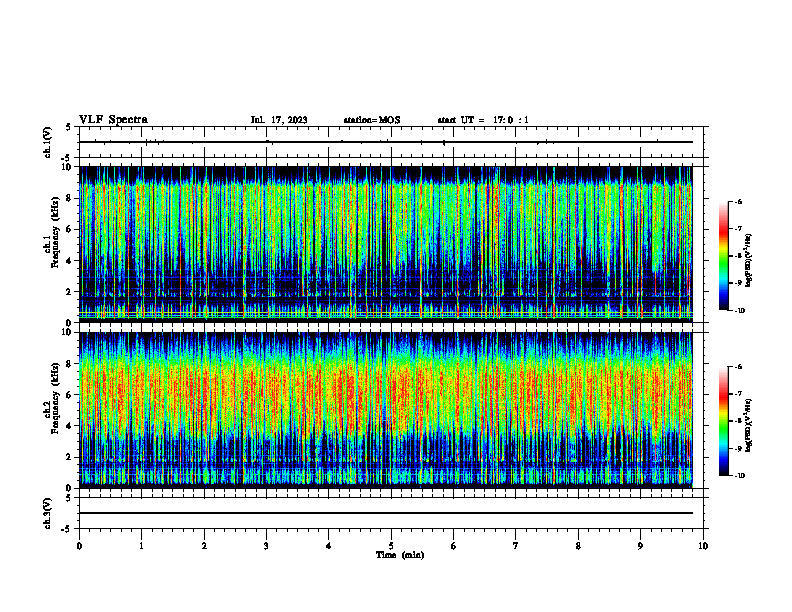Click the "8" kHz tick on ch.1 frequency axis
This screenshot has width=792, height=612.
70,198
